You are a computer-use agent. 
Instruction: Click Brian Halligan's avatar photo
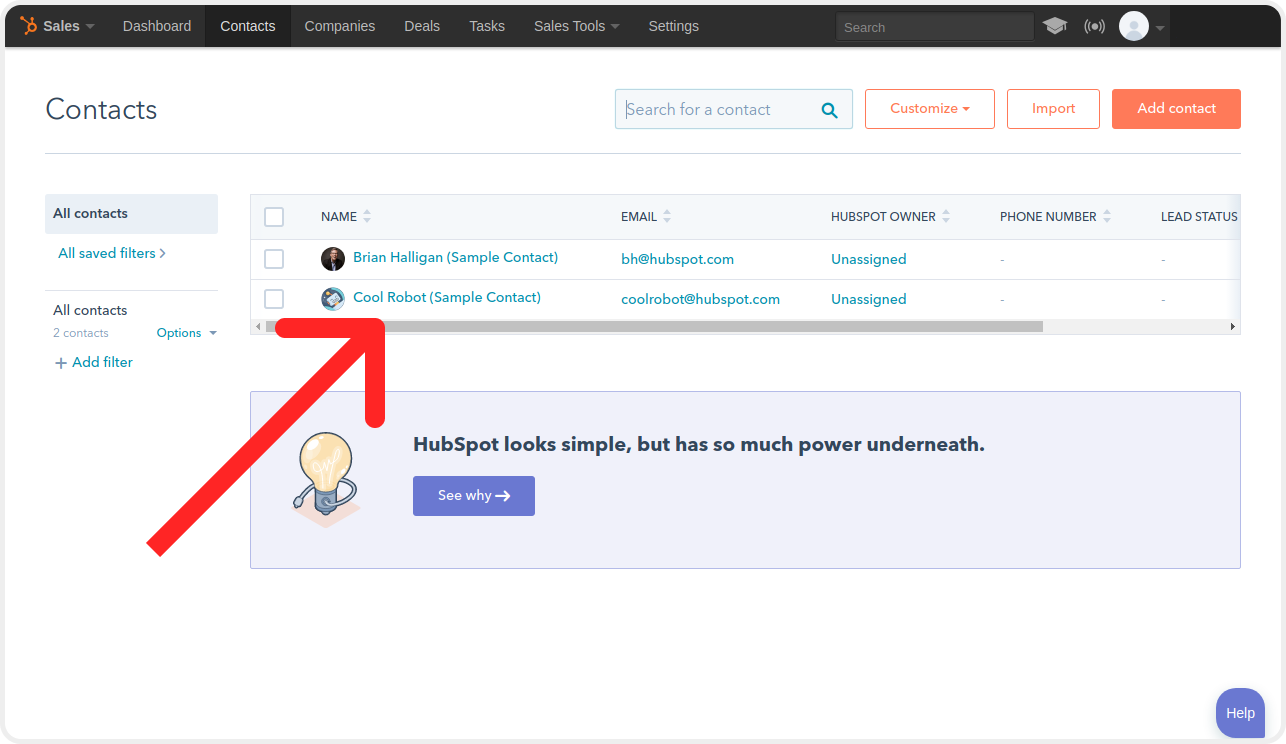click(x=333, y=259)
